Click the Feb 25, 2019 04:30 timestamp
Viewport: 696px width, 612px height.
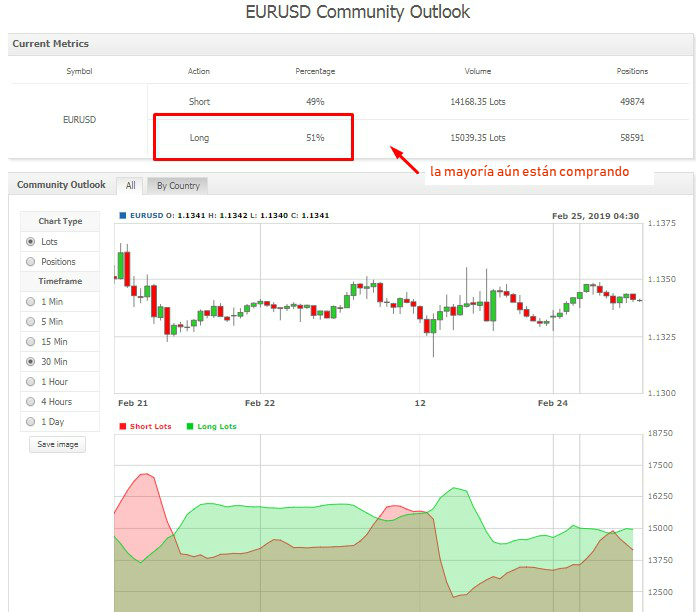coord(595,216)
